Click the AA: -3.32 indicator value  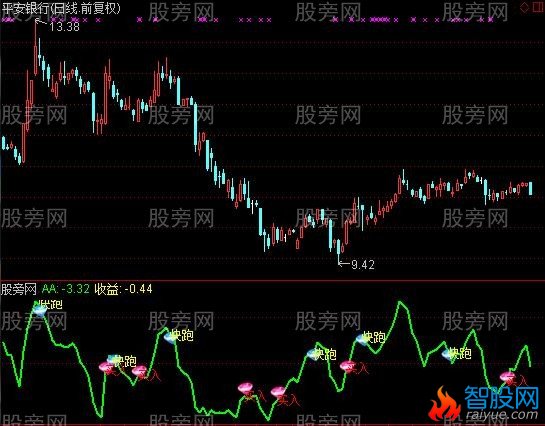click(66, 289)
